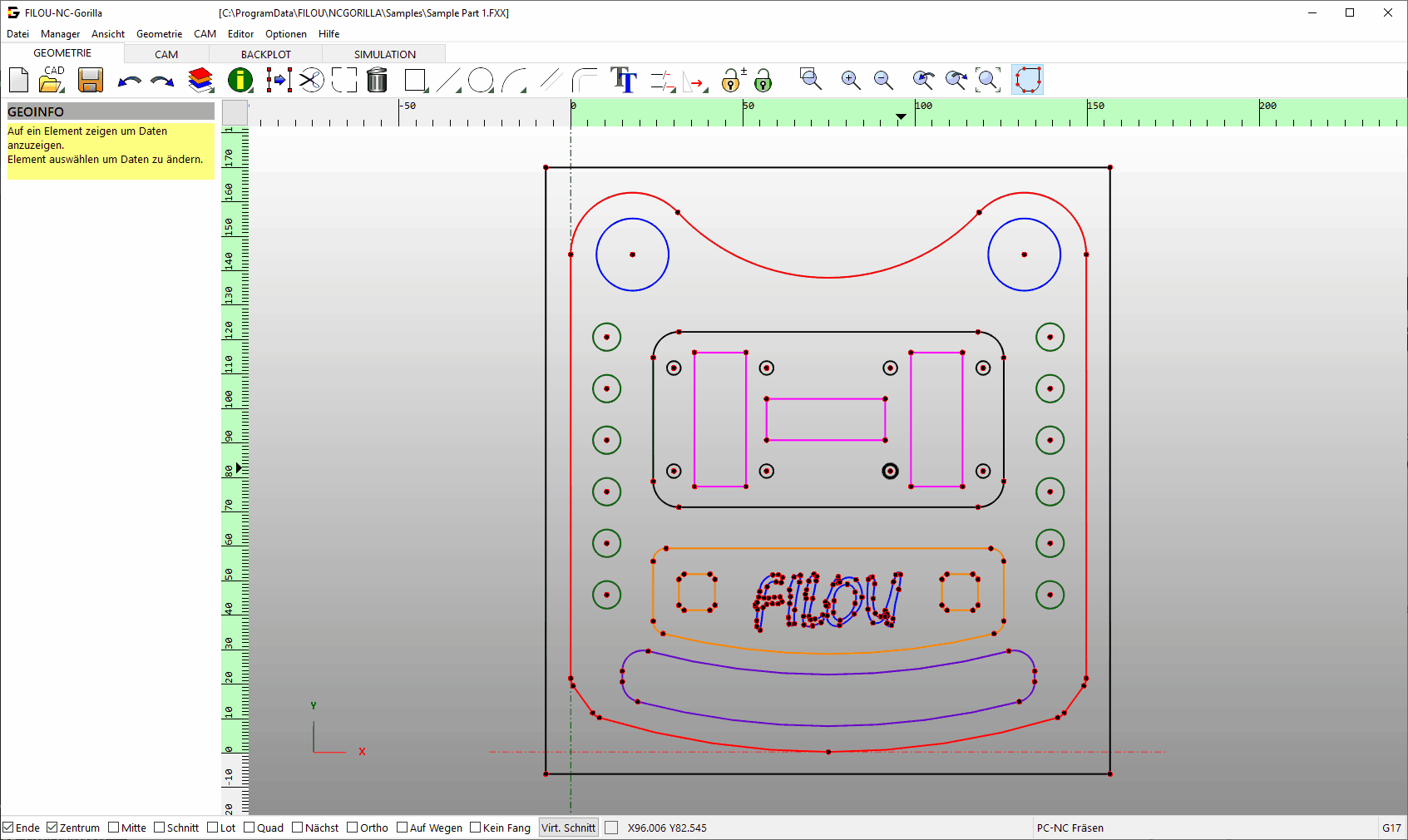1408x840 pixels.
Task: Zoom out with minus magnifier
Action: pos(883,81)
